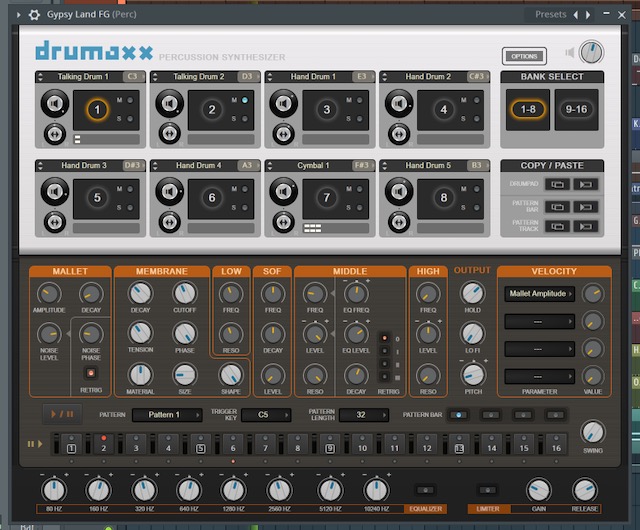Switch to drum bank 9-16
Image resolution: width=640 pixels, height=530 pixels.
pos(576,109)
